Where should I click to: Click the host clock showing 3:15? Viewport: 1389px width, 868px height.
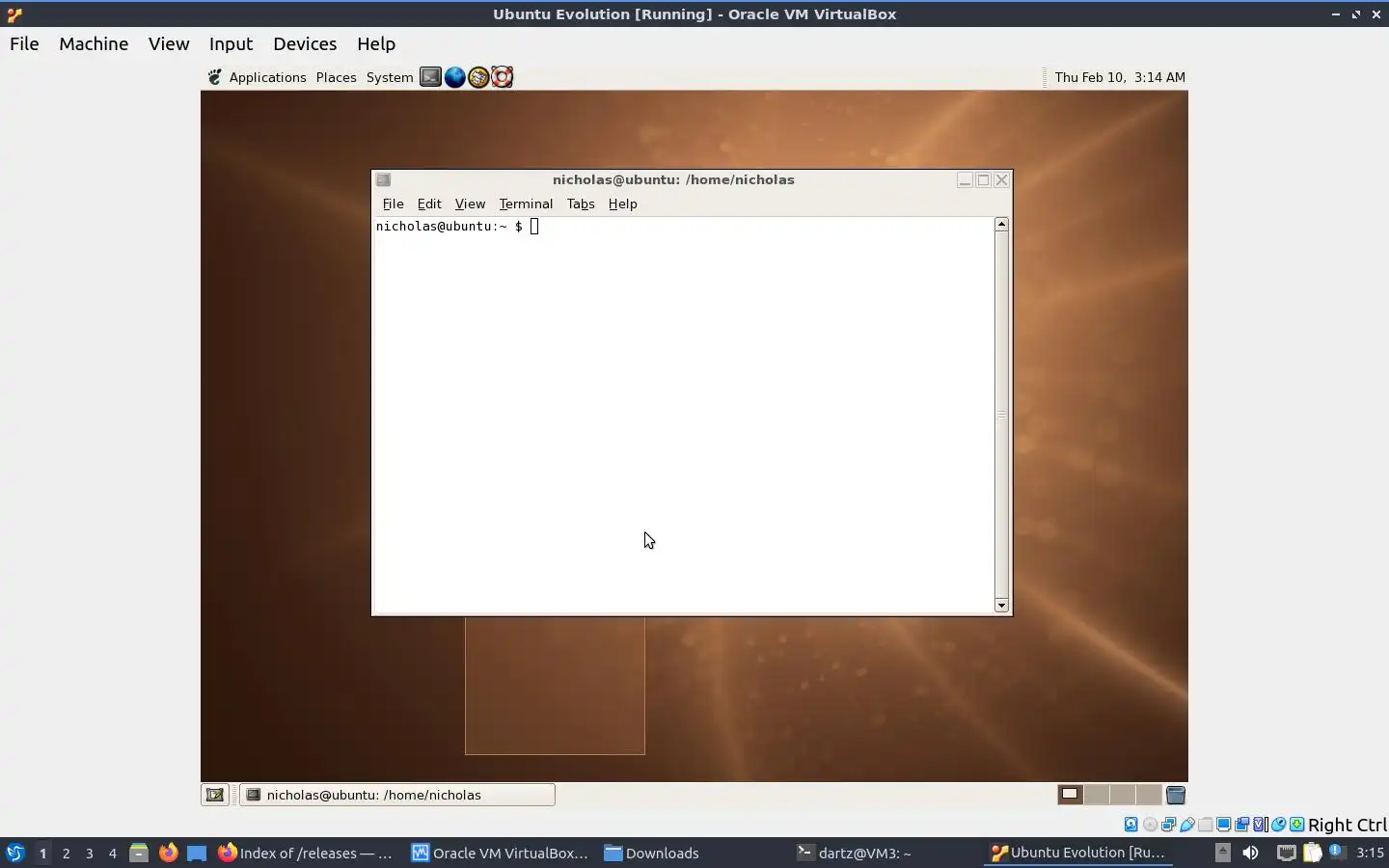click(x=1370, y=853)
